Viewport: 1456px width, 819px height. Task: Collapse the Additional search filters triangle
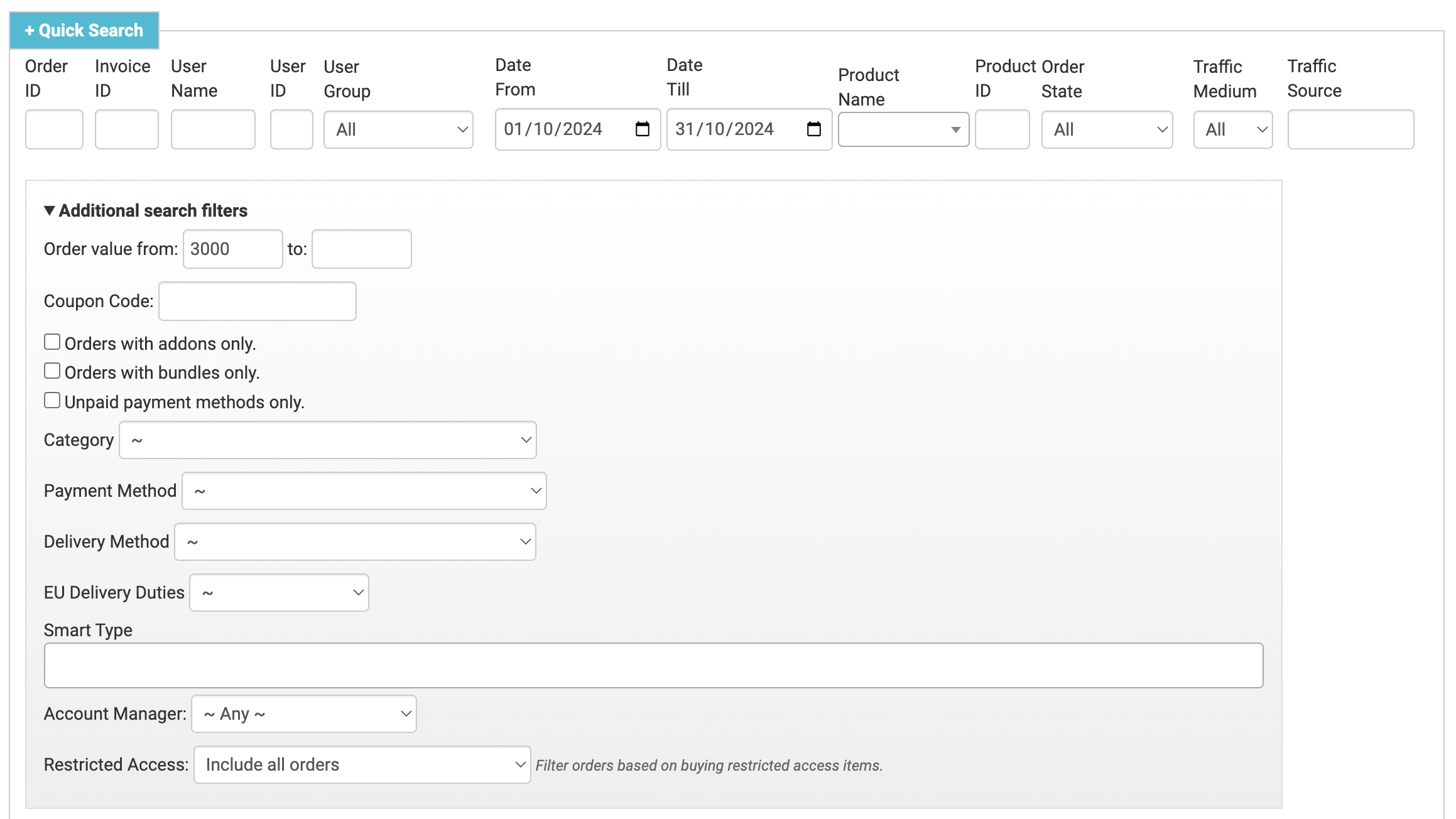[x=49, y=210]
